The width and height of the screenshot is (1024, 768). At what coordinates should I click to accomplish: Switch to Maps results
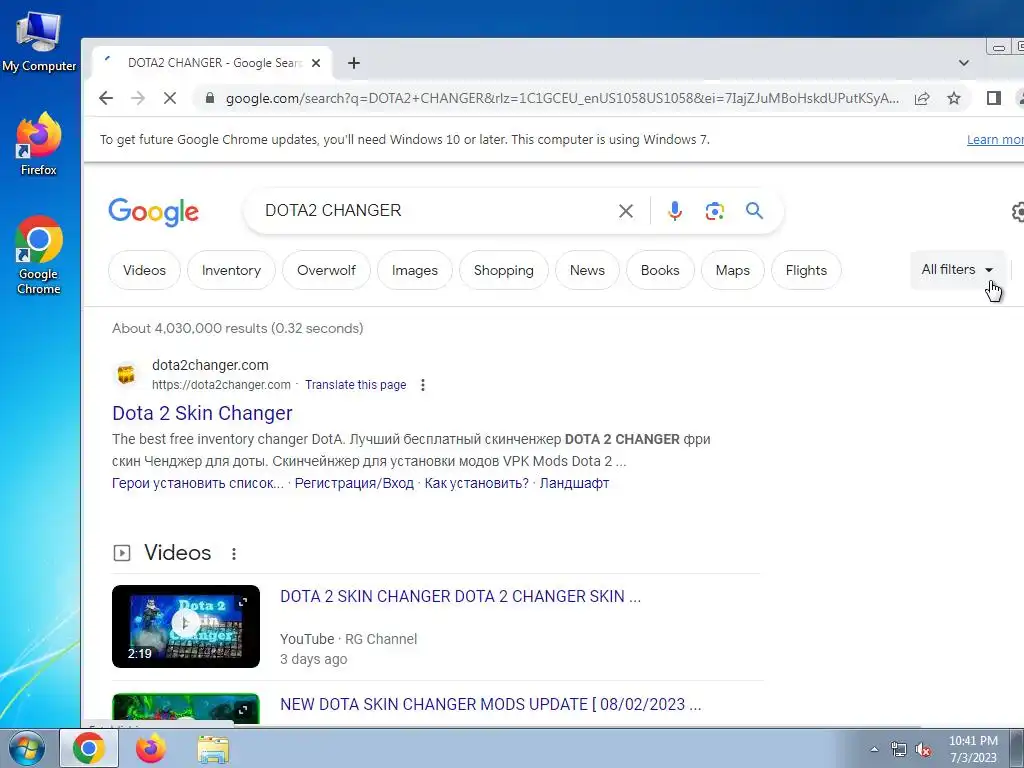pyautogui.click(x=733, y=270)
